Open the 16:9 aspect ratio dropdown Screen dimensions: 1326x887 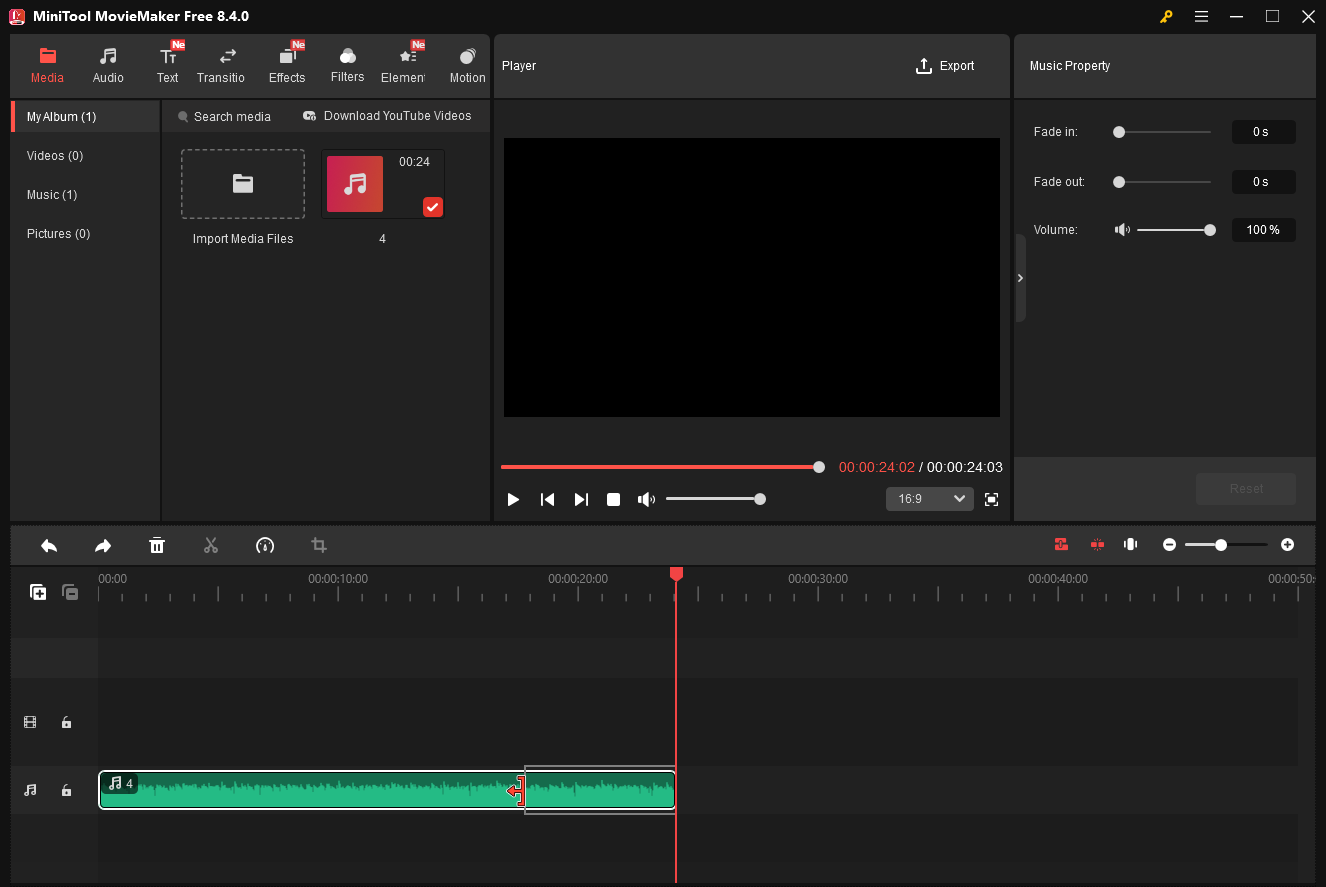tap(929, 498)
